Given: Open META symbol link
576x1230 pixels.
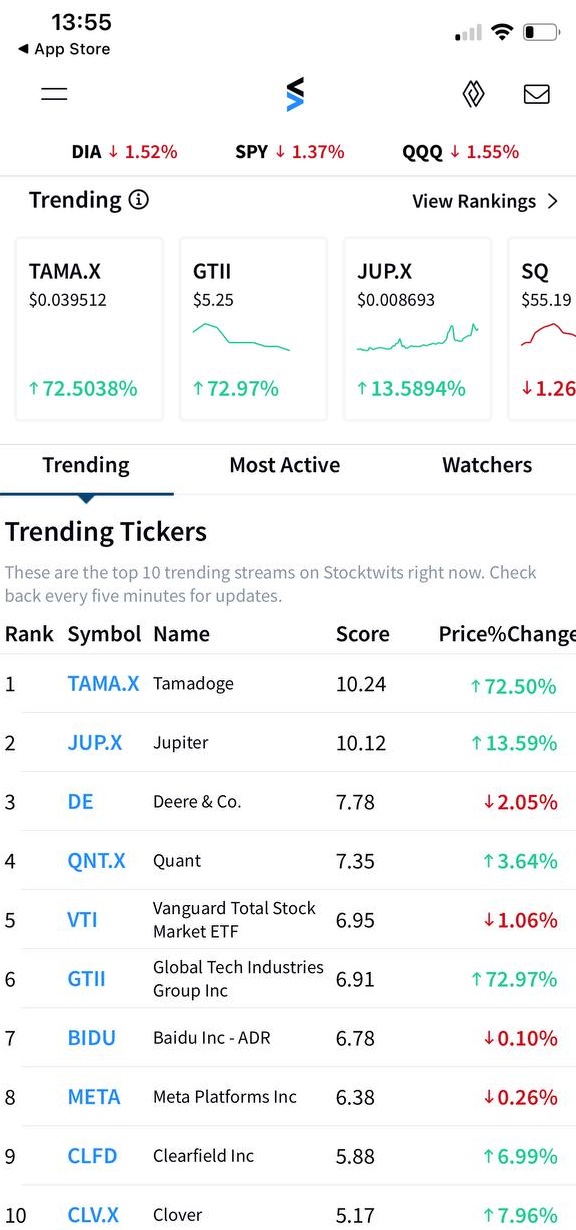Looking at the screenshot, I should pyautogui.click(x=94, y=1097).
